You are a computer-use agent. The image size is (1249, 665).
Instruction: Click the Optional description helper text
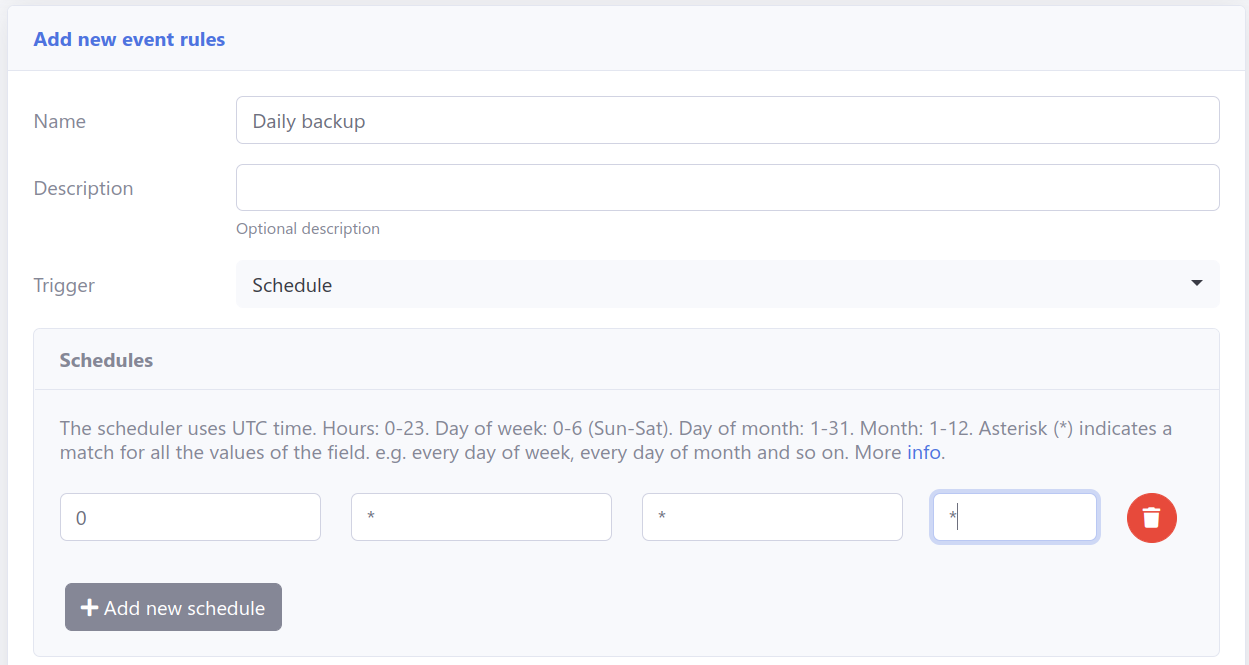(x=307, y=228)
